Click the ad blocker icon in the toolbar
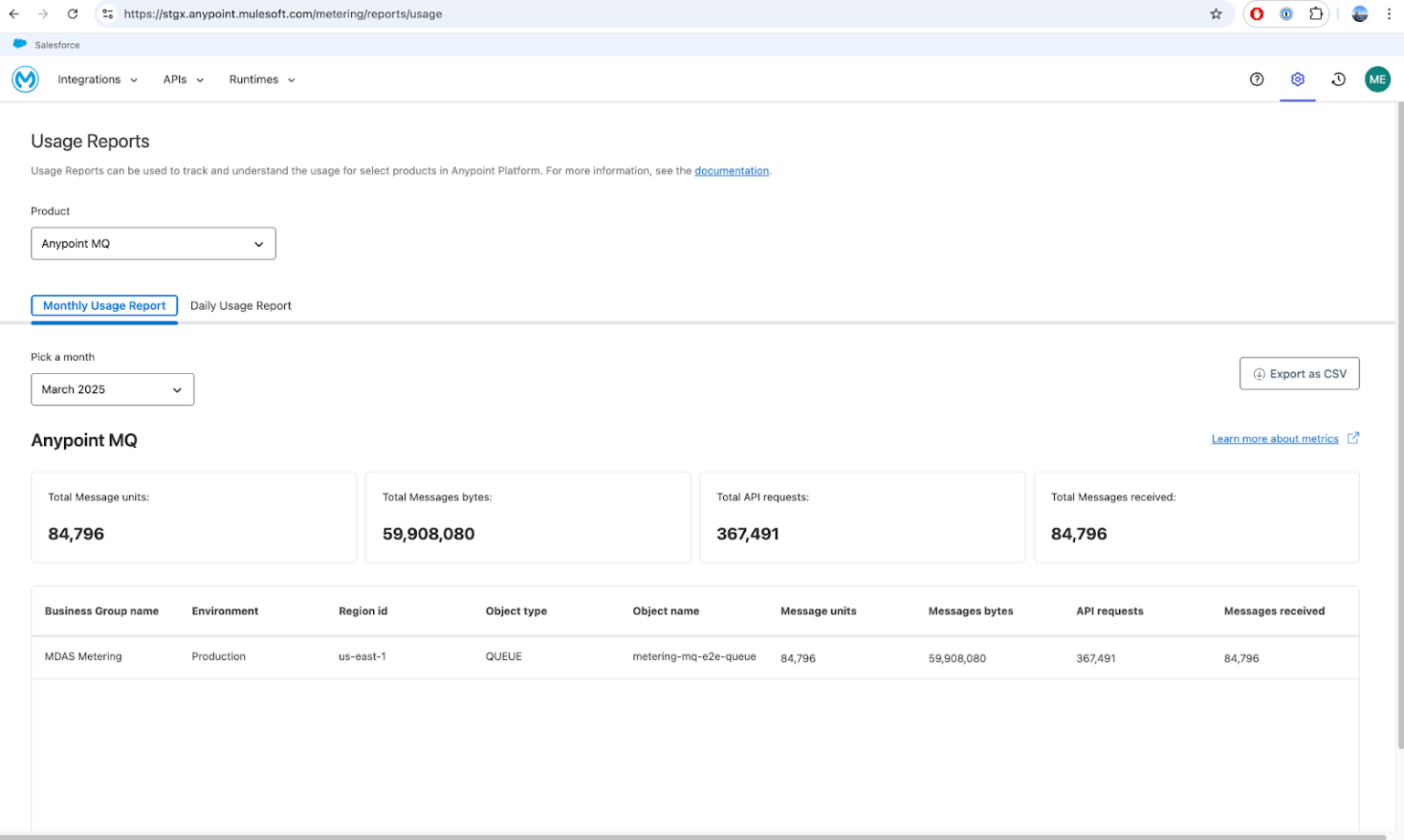The width and height of the screenshot is (1404, 840). pos(1256,14)
